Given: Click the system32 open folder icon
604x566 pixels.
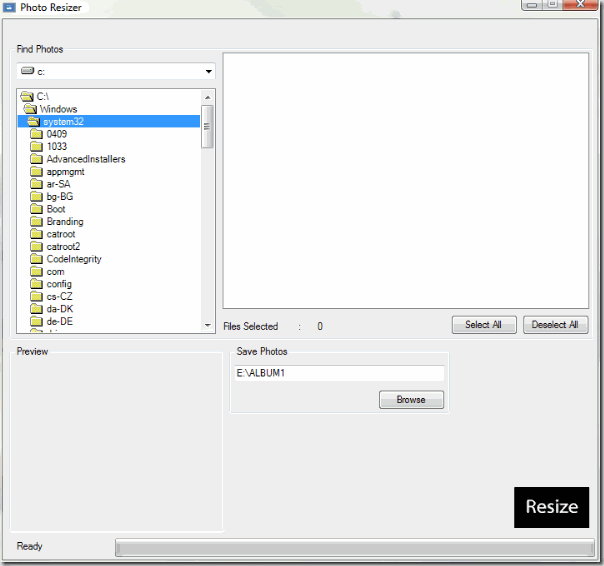Looking at the screenshot, I should point(34,122).
